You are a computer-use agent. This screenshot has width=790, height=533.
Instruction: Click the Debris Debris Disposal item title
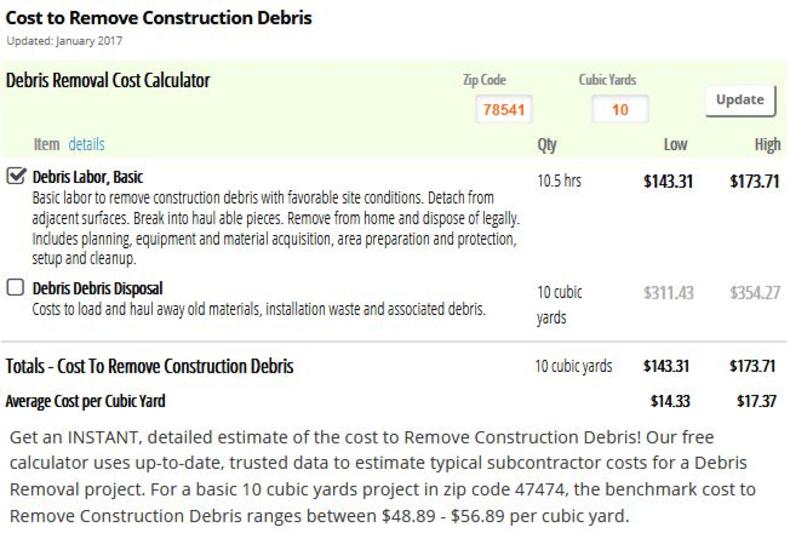coord(98,288)
